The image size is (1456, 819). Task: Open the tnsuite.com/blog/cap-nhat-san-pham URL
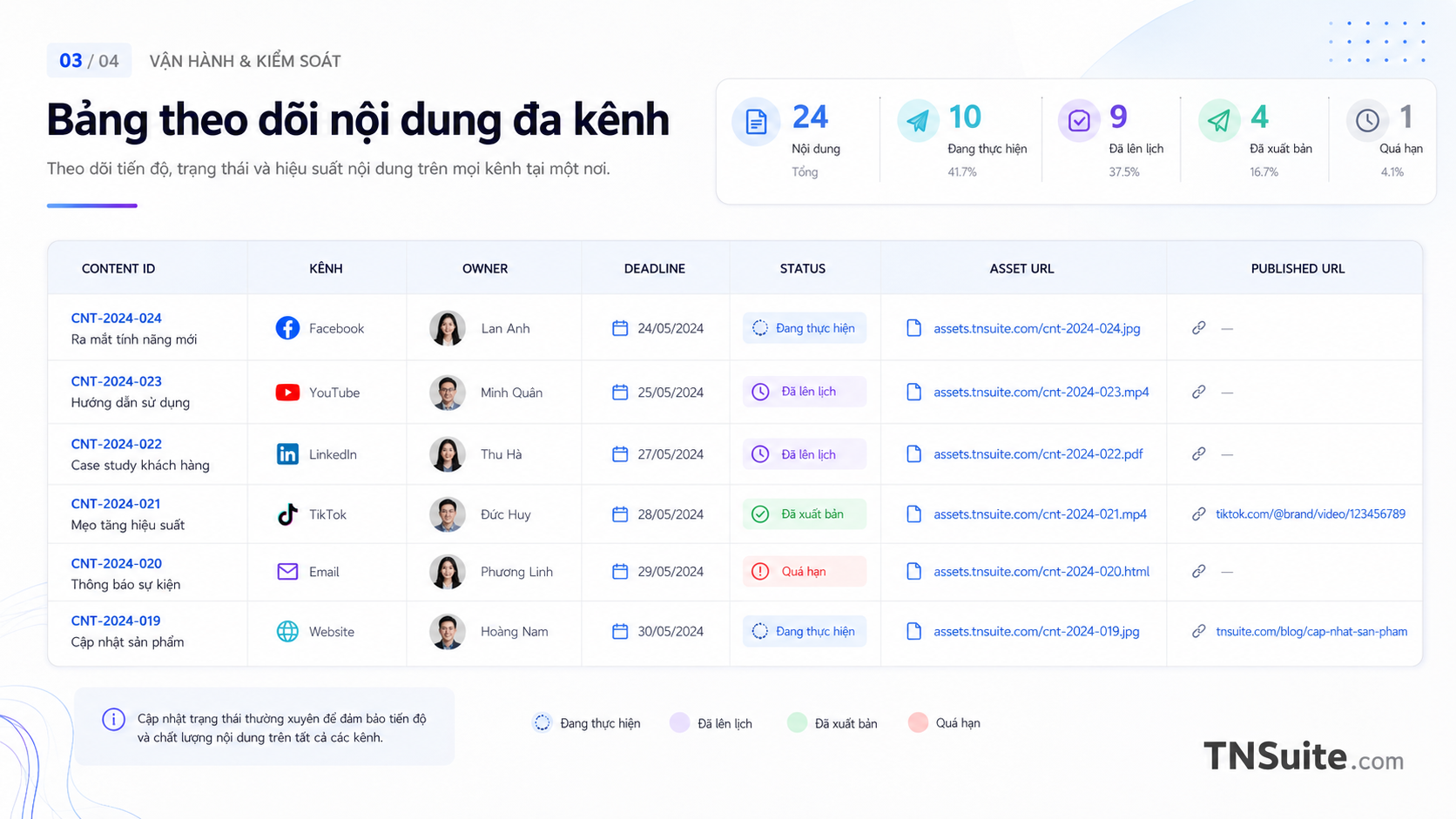[1311, 632]
